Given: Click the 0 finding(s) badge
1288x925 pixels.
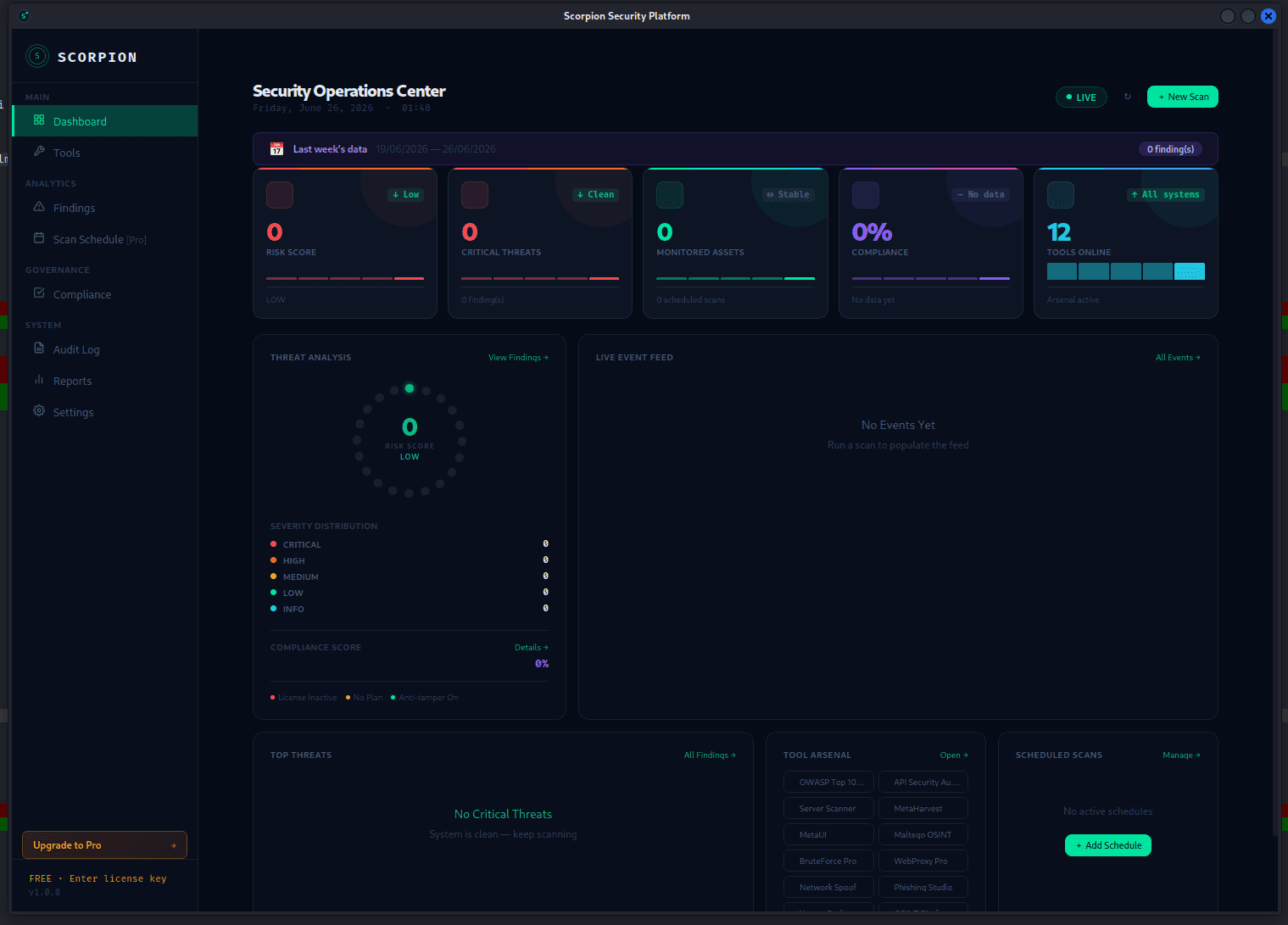Looking at the screenshot, I should pos(1170,149).
